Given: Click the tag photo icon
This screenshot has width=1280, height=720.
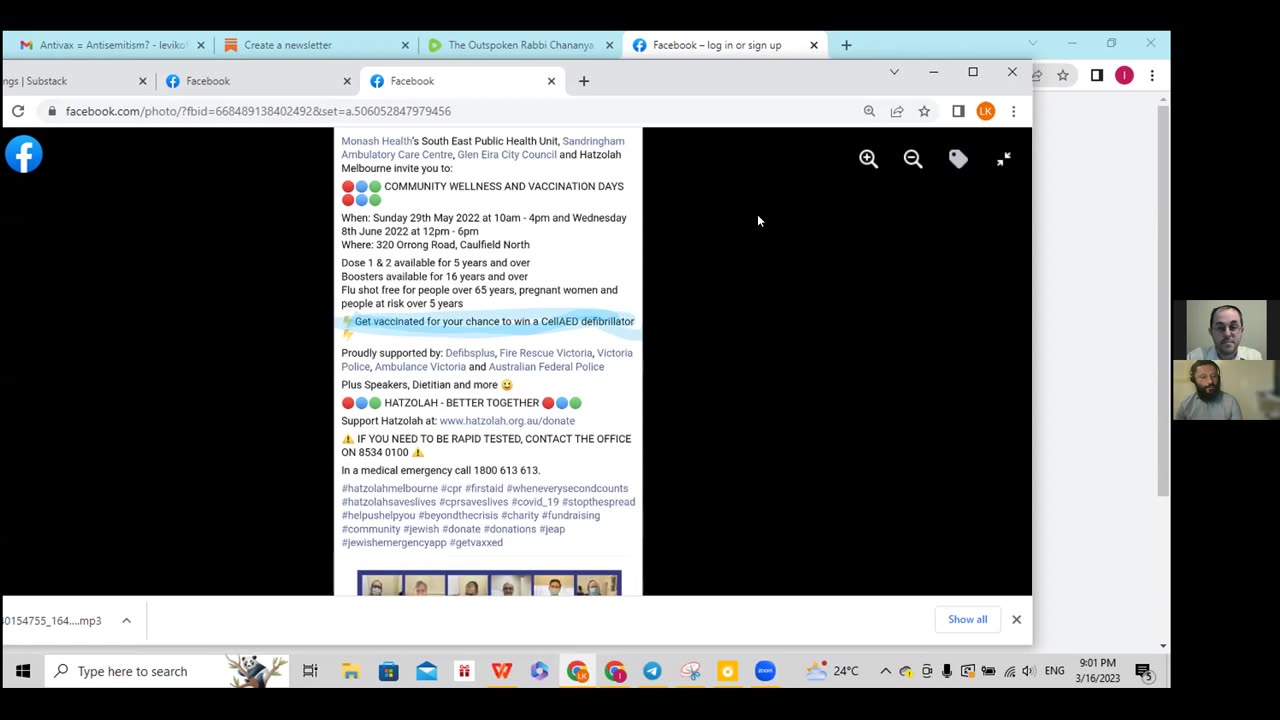Looking at the screenshot, I should coord(958,159).
